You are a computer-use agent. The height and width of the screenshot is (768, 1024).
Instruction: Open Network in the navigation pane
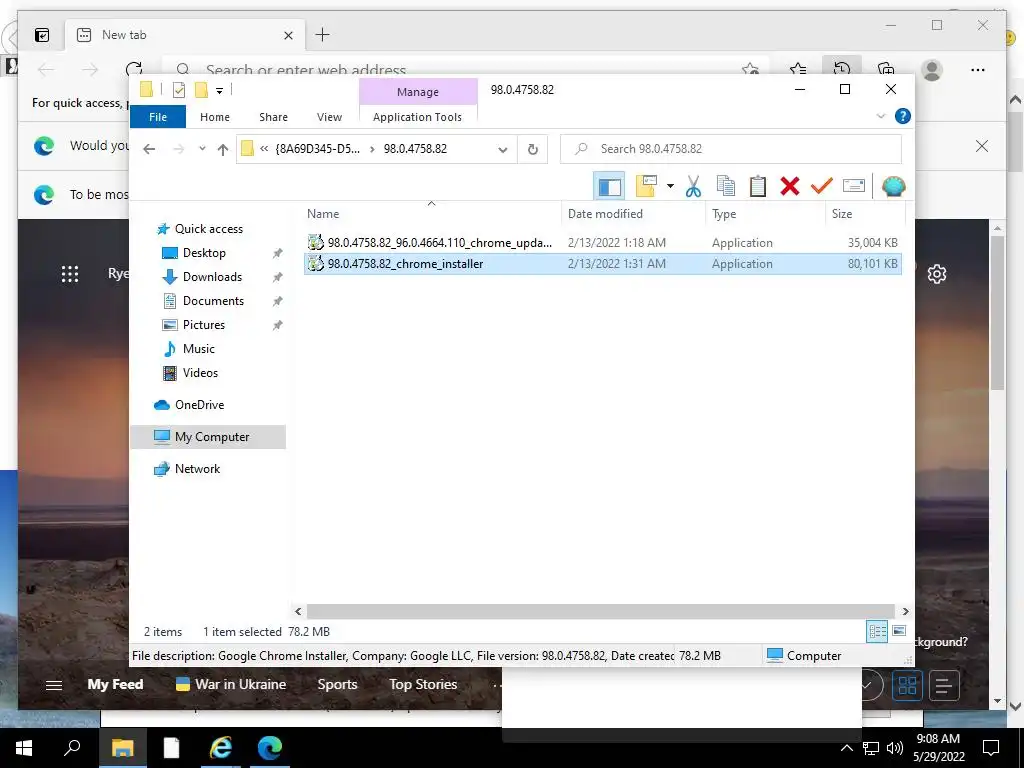tap(197, 469)
